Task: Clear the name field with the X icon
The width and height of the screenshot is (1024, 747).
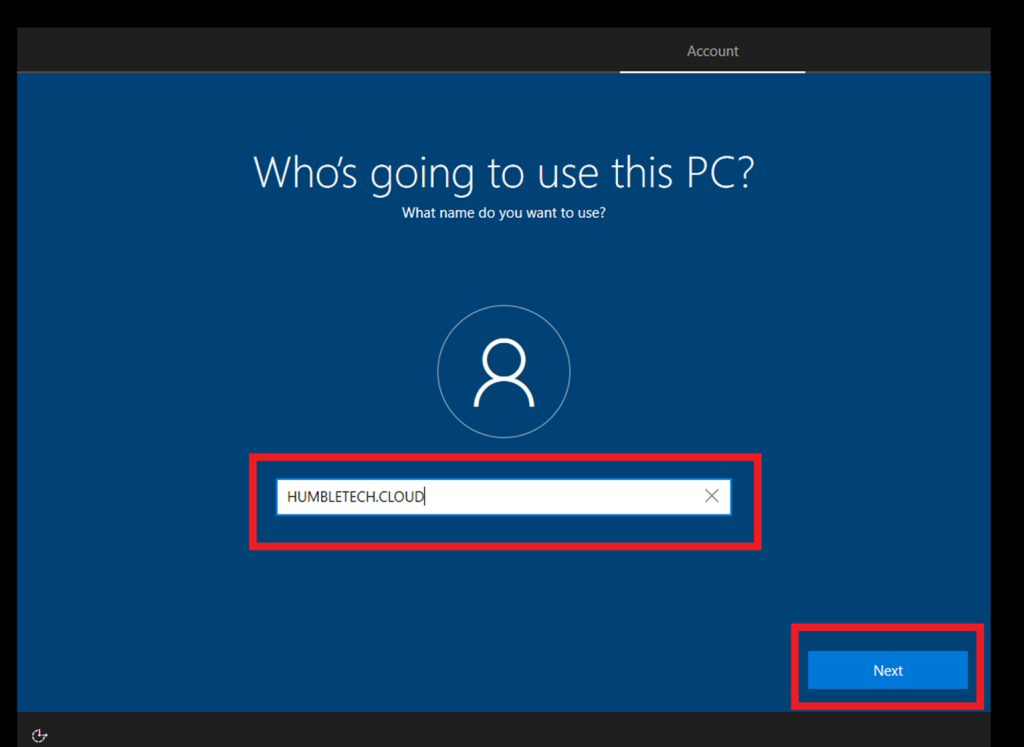Action: 712,496
